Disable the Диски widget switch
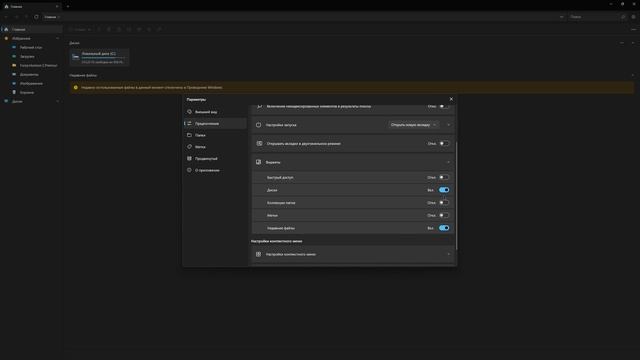Screen dimensions: 640x360 pos(444,190)
